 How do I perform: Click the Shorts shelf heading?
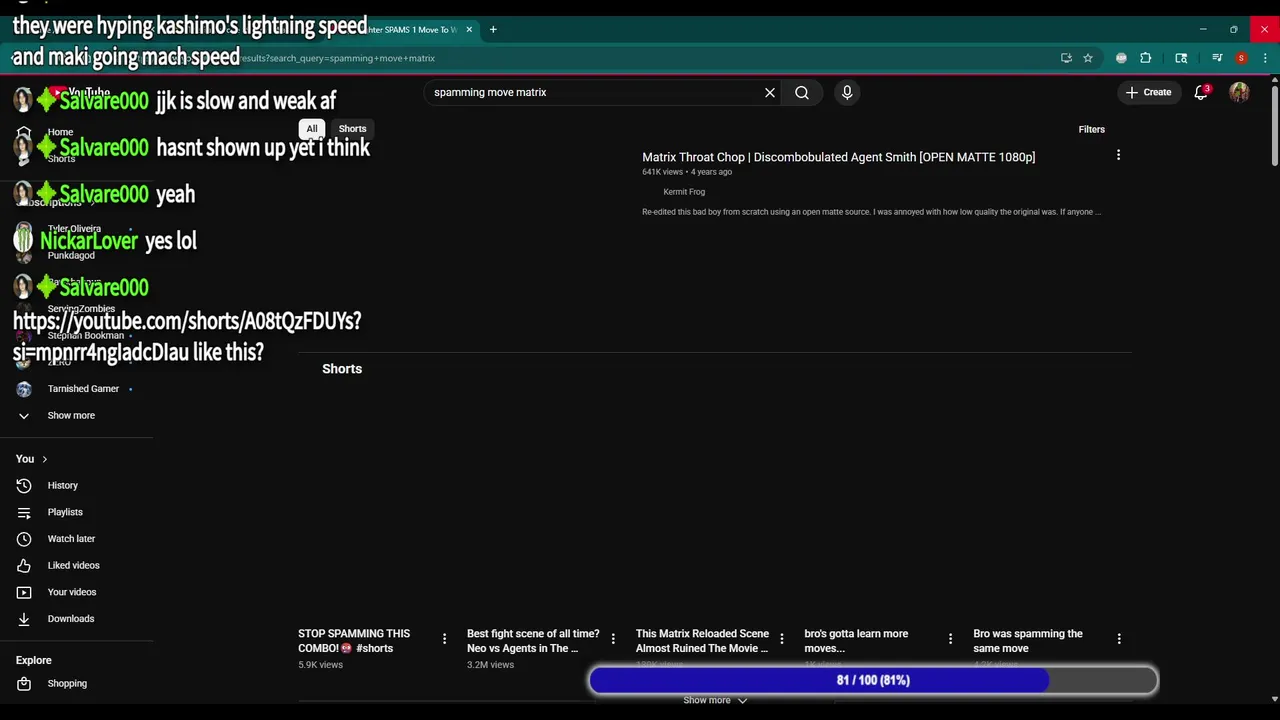[x=342, y=369]
